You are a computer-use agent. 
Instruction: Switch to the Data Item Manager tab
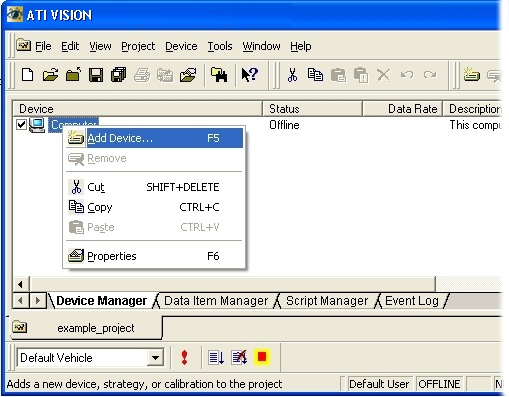pyautogui.click(x=216, y=301)
